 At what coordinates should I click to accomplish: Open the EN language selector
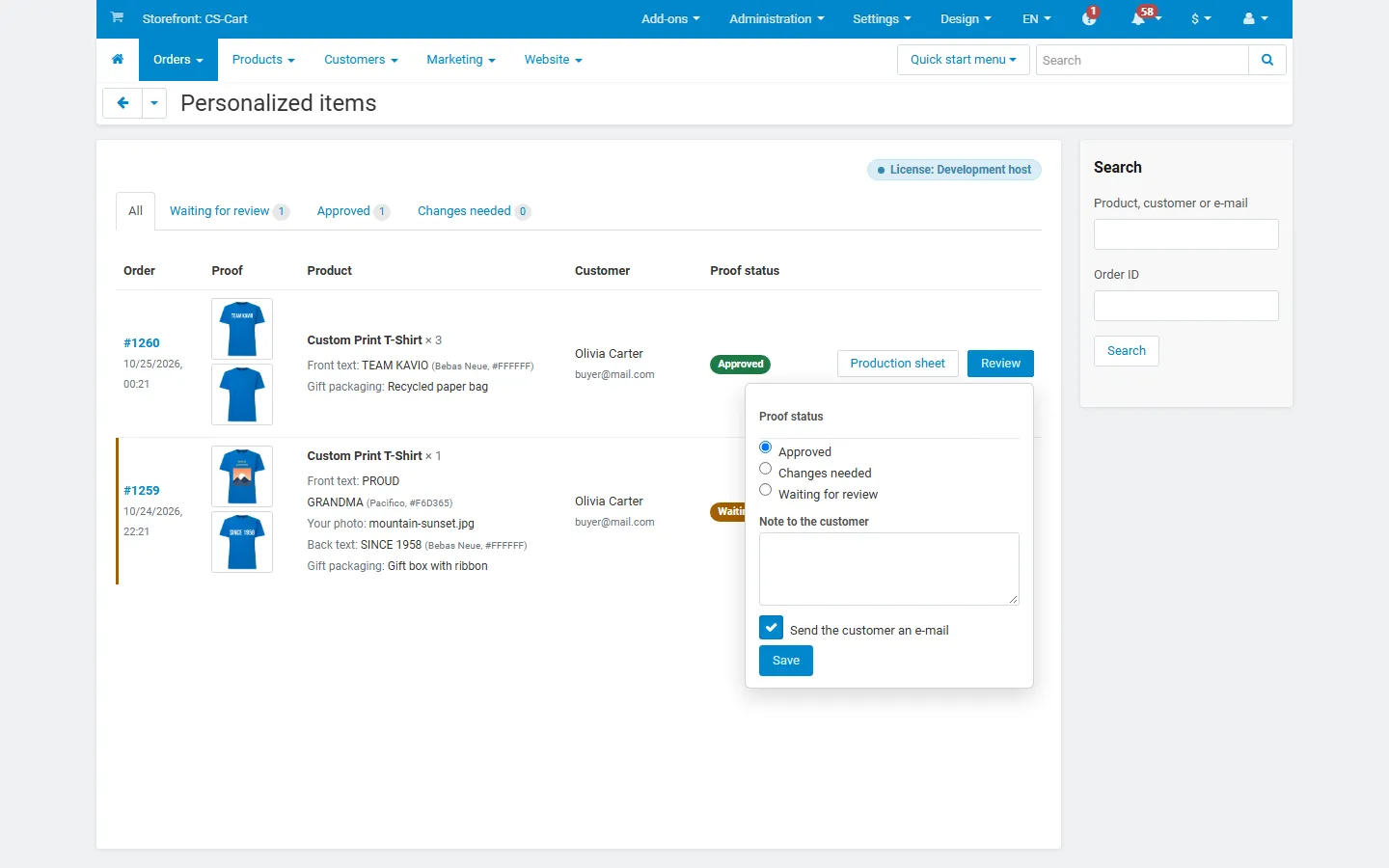pos(1037,18)
